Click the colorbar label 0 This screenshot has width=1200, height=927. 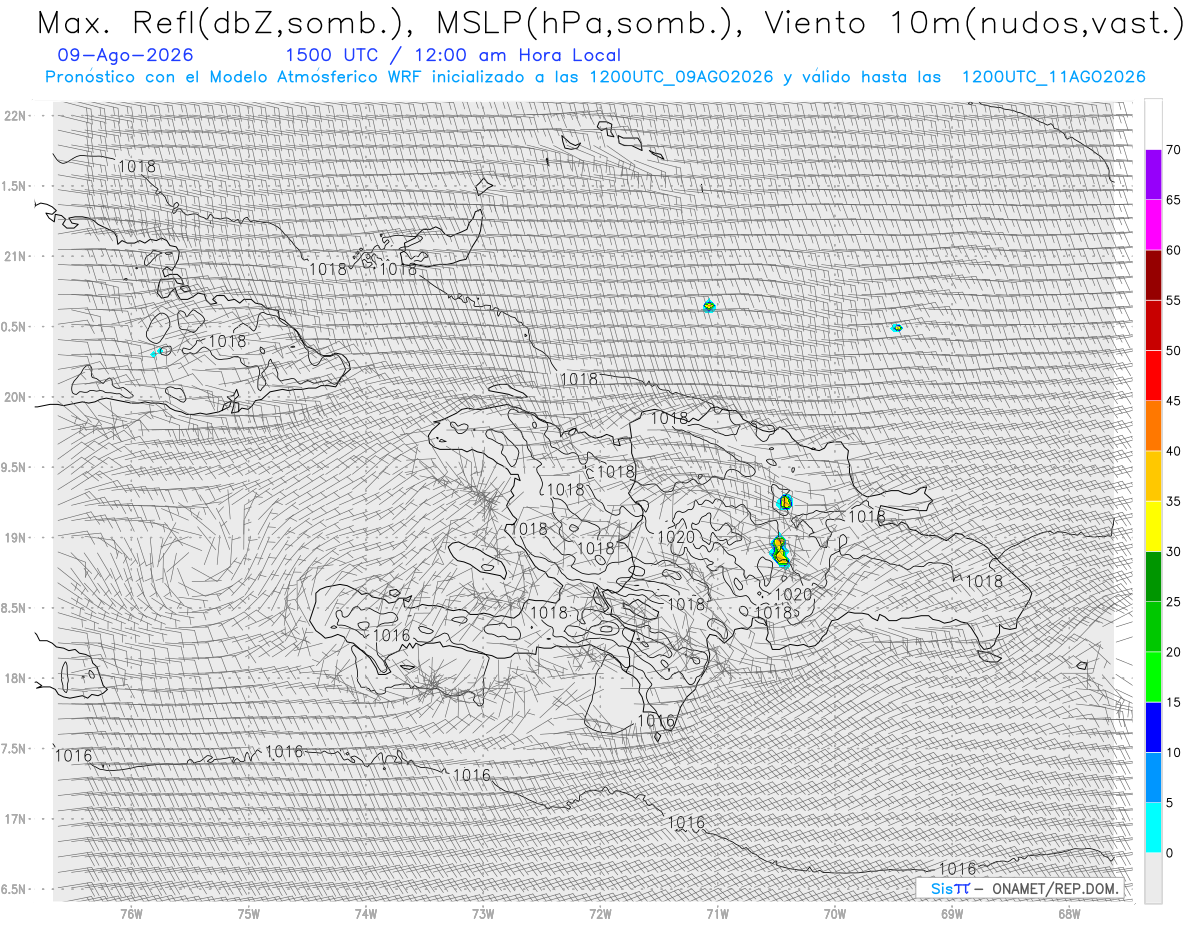(1169, 852)
